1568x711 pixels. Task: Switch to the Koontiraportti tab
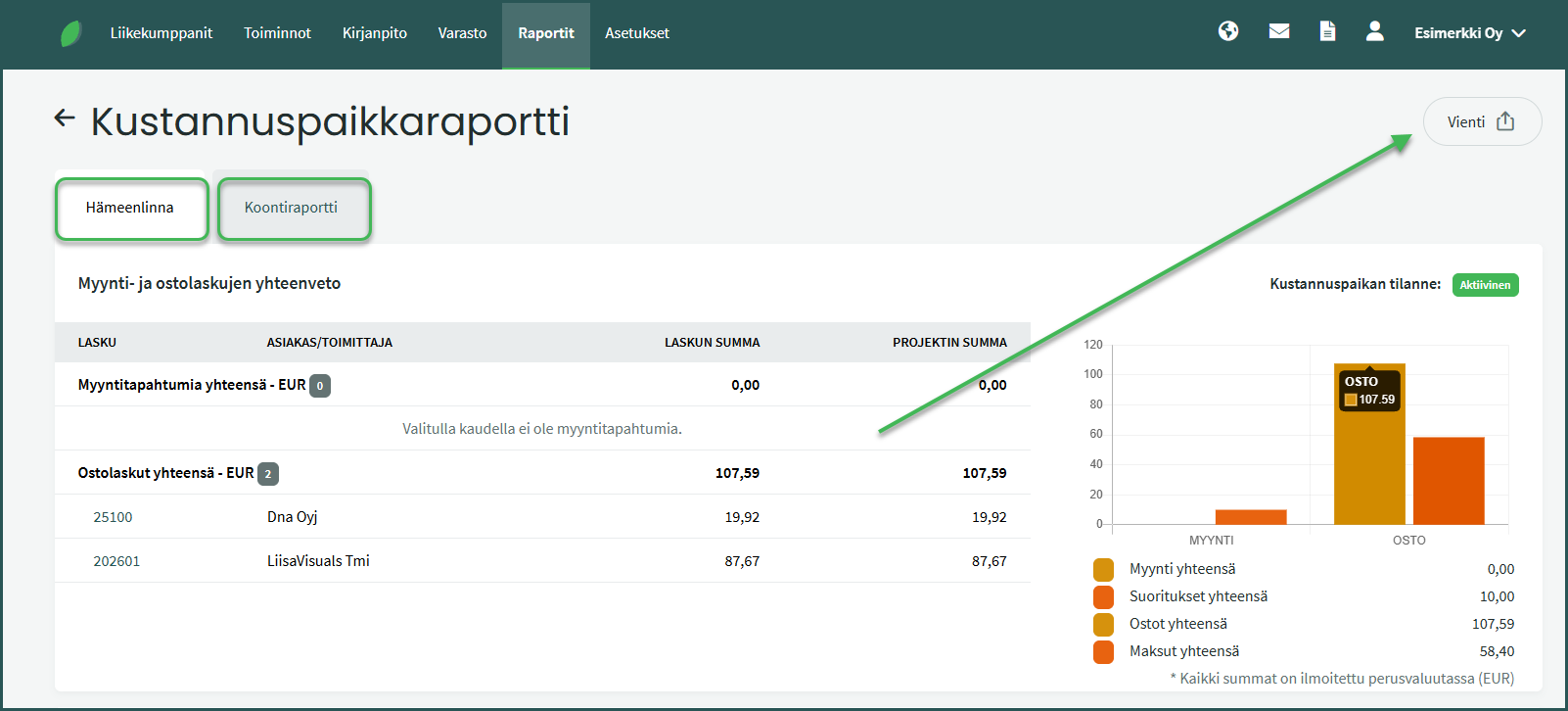(292, 208)
